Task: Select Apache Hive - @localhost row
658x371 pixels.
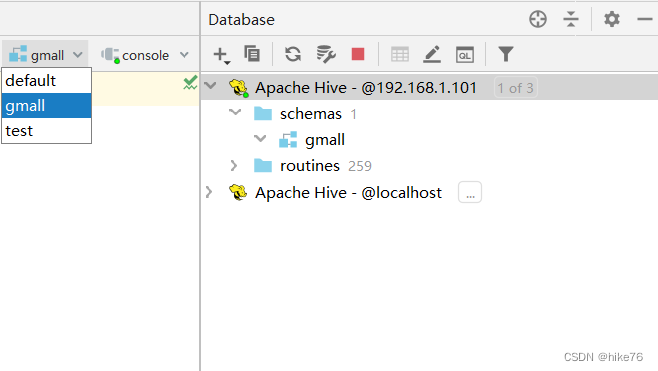Action: tap(429, 193)
